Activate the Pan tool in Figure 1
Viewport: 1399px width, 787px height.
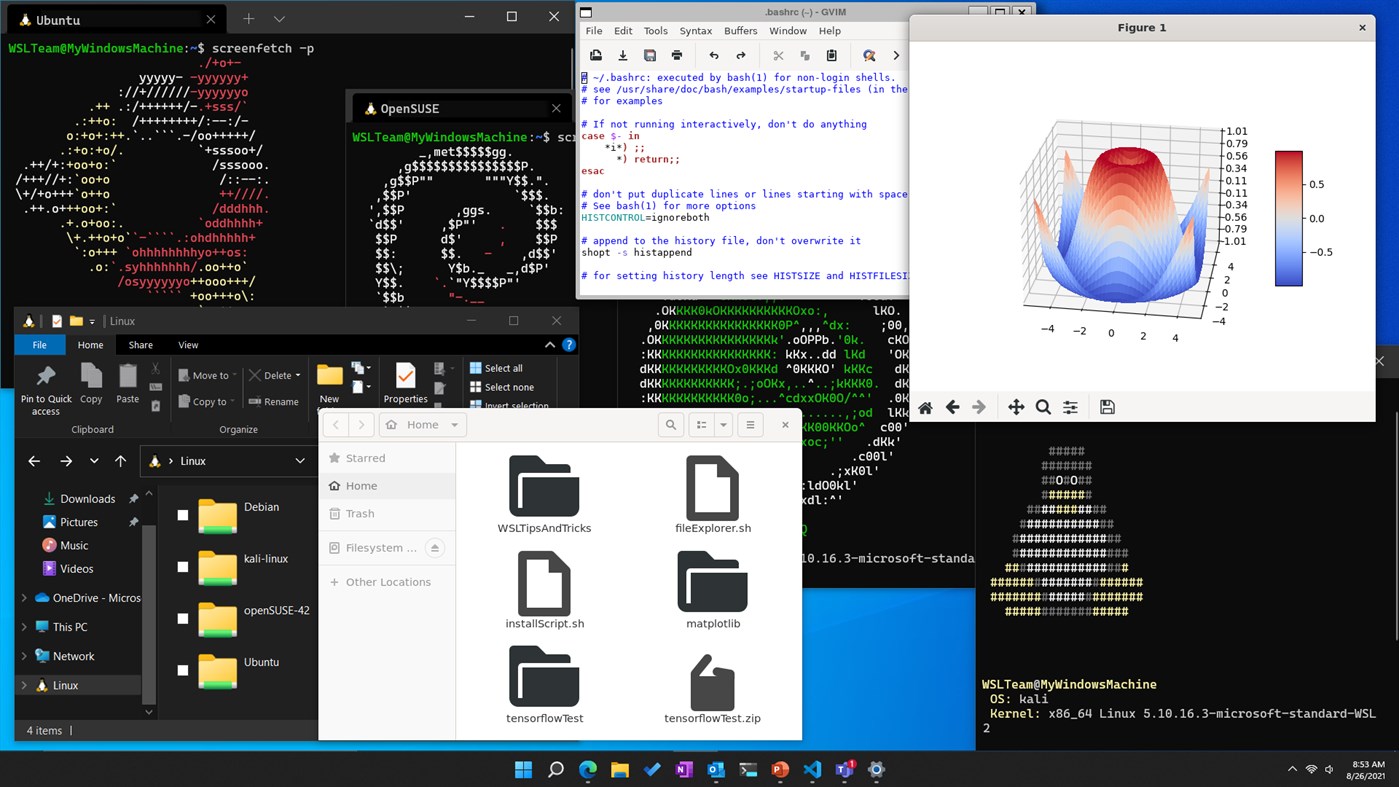point(1016,407)
